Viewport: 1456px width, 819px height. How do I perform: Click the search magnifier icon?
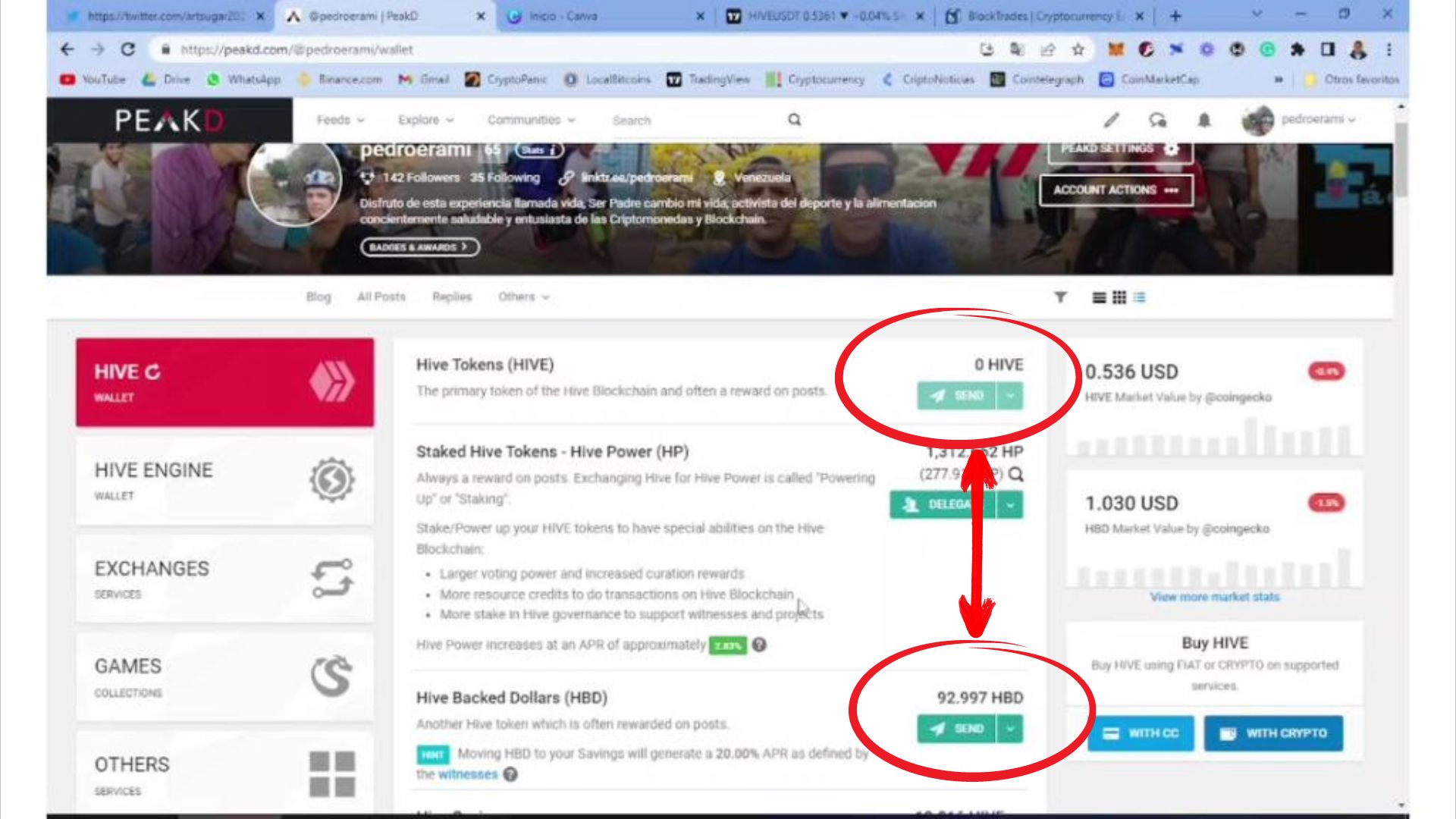coord(794,120)
